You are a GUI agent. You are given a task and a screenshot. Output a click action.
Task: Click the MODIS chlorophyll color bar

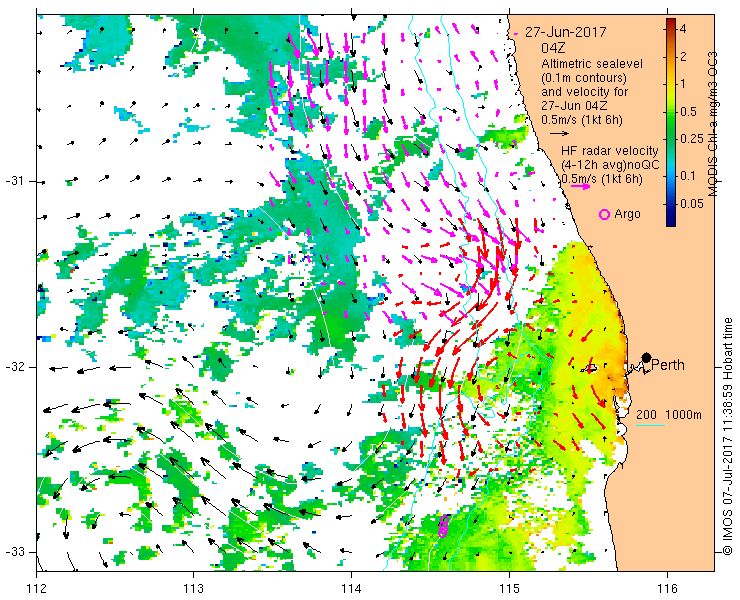pyautogui.click(x=671, y=122)
